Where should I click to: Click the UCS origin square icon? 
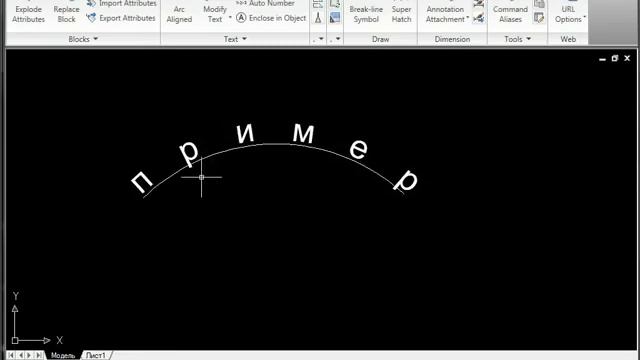click(15, 340)
